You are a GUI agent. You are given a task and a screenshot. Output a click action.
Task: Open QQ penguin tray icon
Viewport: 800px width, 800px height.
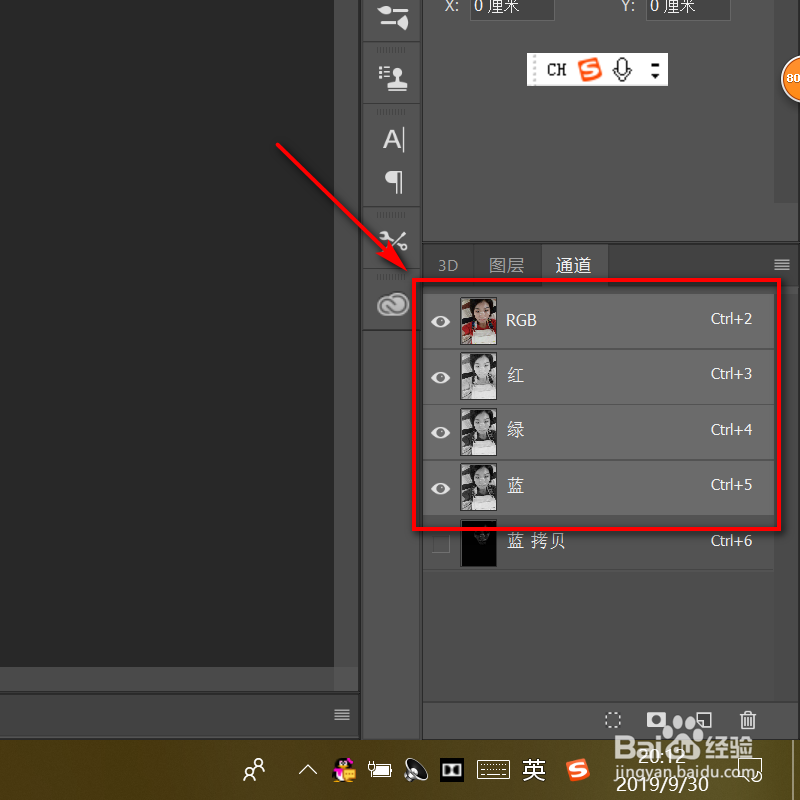click(344, 769)
